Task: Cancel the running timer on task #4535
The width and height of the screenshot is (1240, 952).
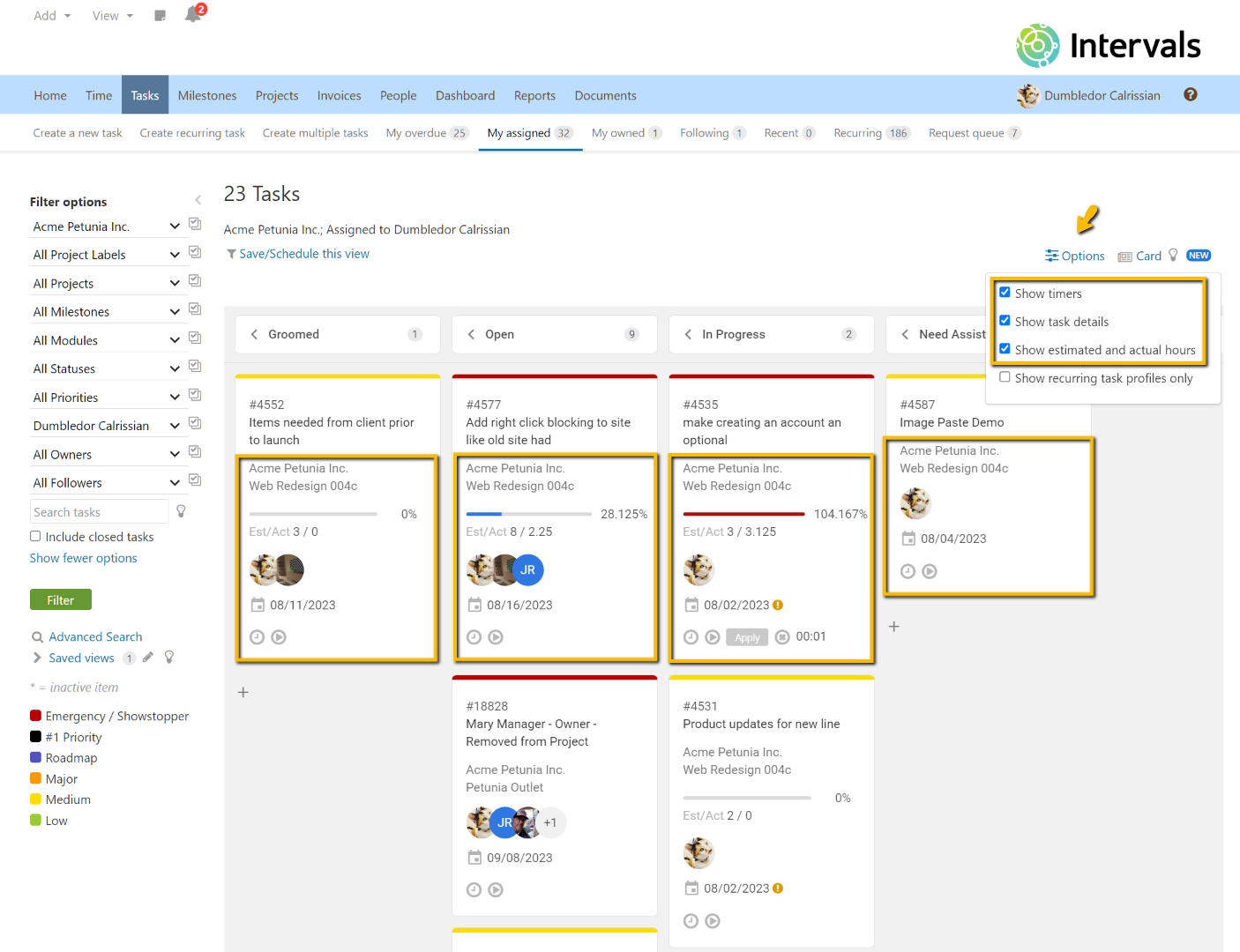Action: click(x=782, y=637)
